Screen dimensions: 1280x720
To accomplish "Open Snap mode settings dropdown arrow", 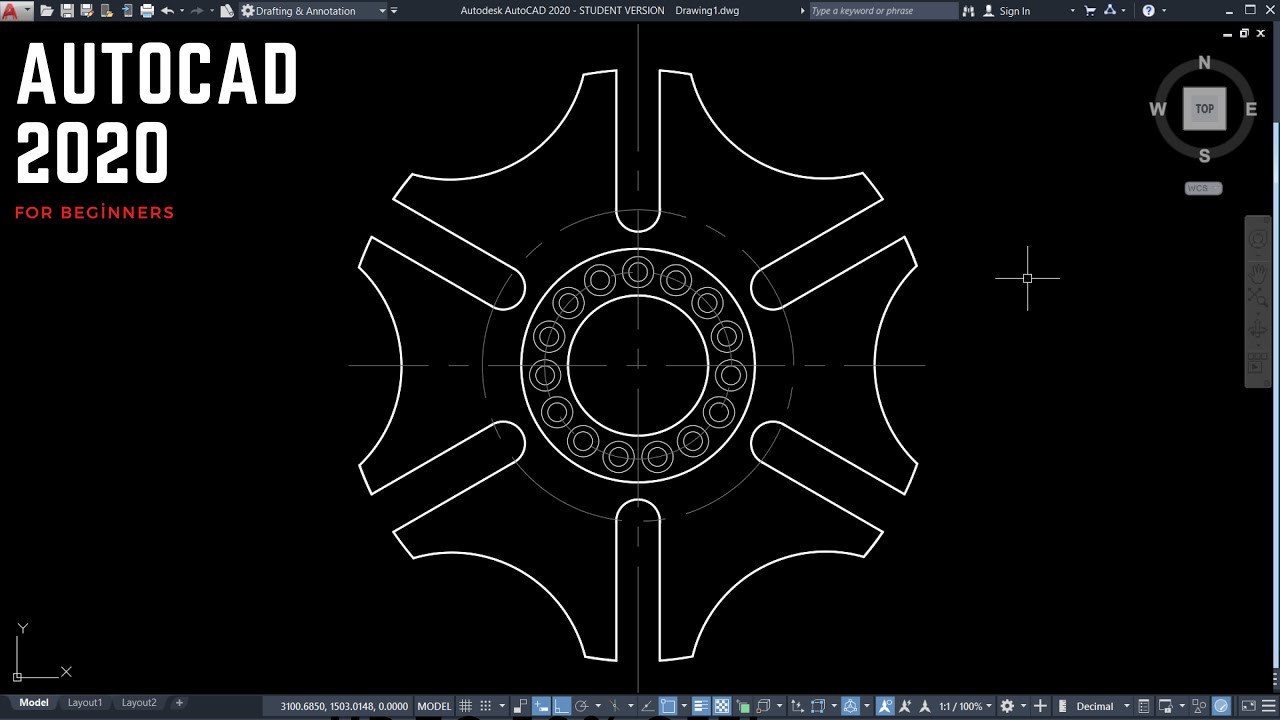I will click(x=502, y=706).
